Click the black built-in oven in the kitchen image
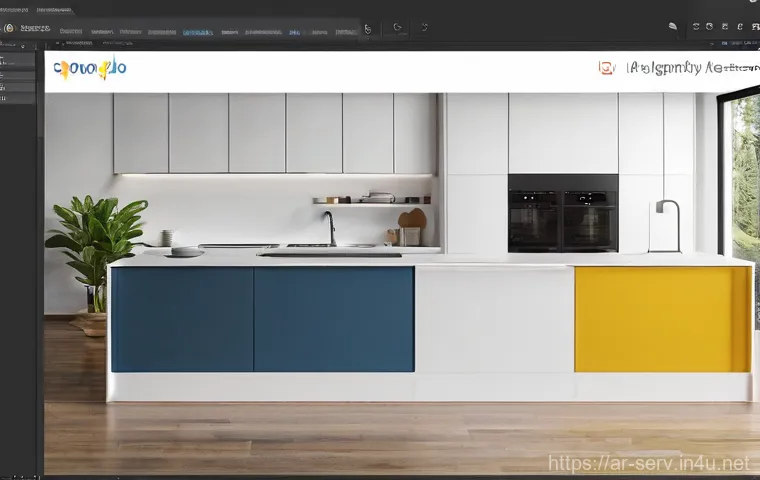This screenshot has width=760, height=480. pos(562,213)
